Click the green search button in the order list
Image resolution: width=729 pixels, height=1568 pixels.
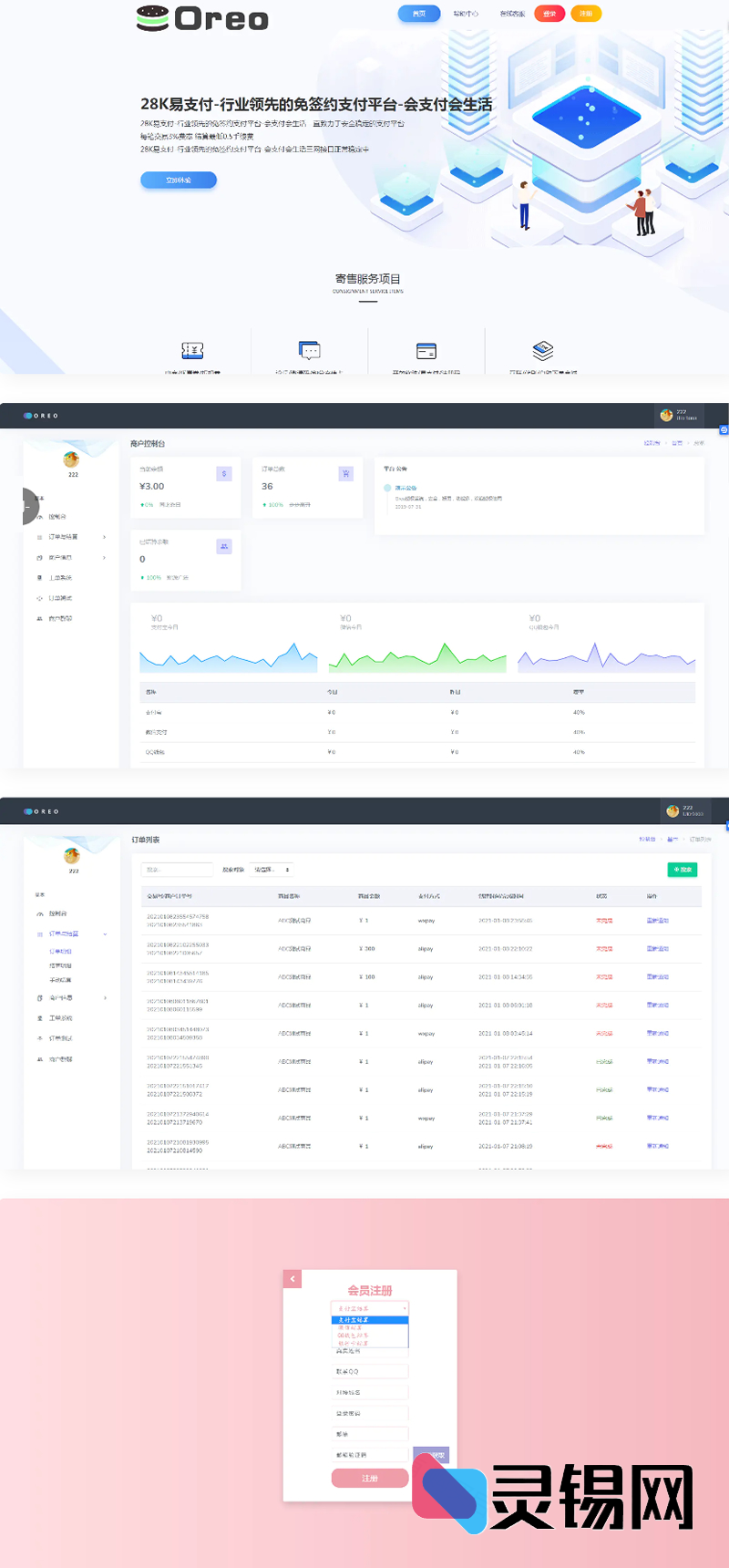point(683,870)
